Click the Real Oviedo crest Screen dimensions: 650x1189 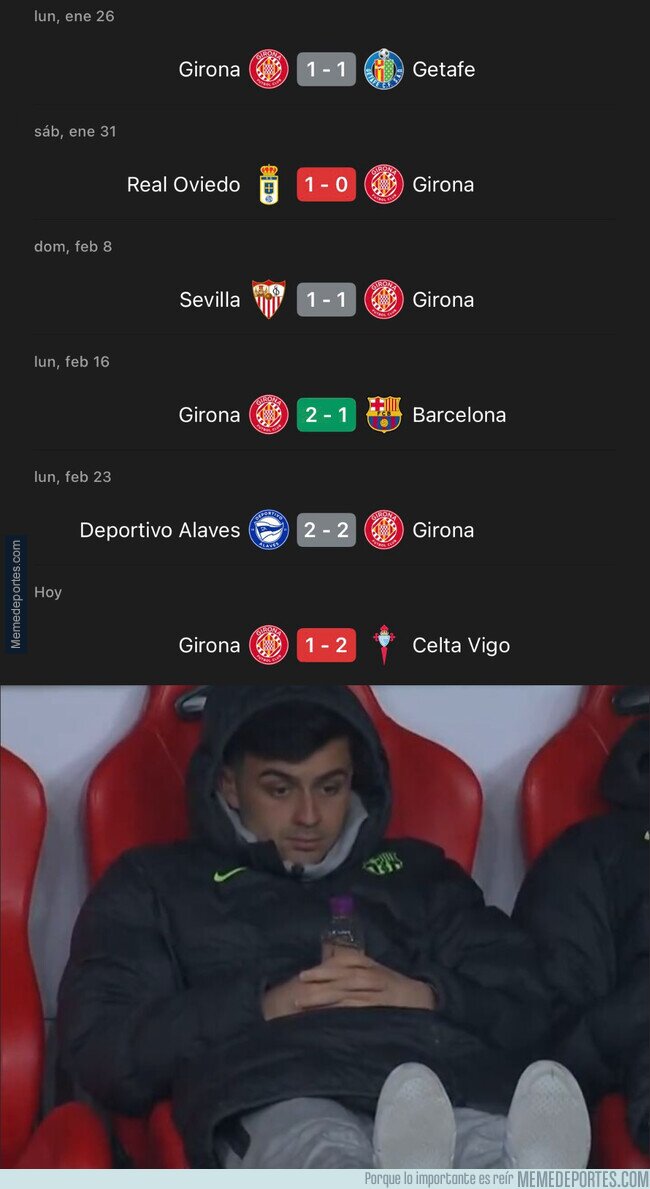coord(269,184)
